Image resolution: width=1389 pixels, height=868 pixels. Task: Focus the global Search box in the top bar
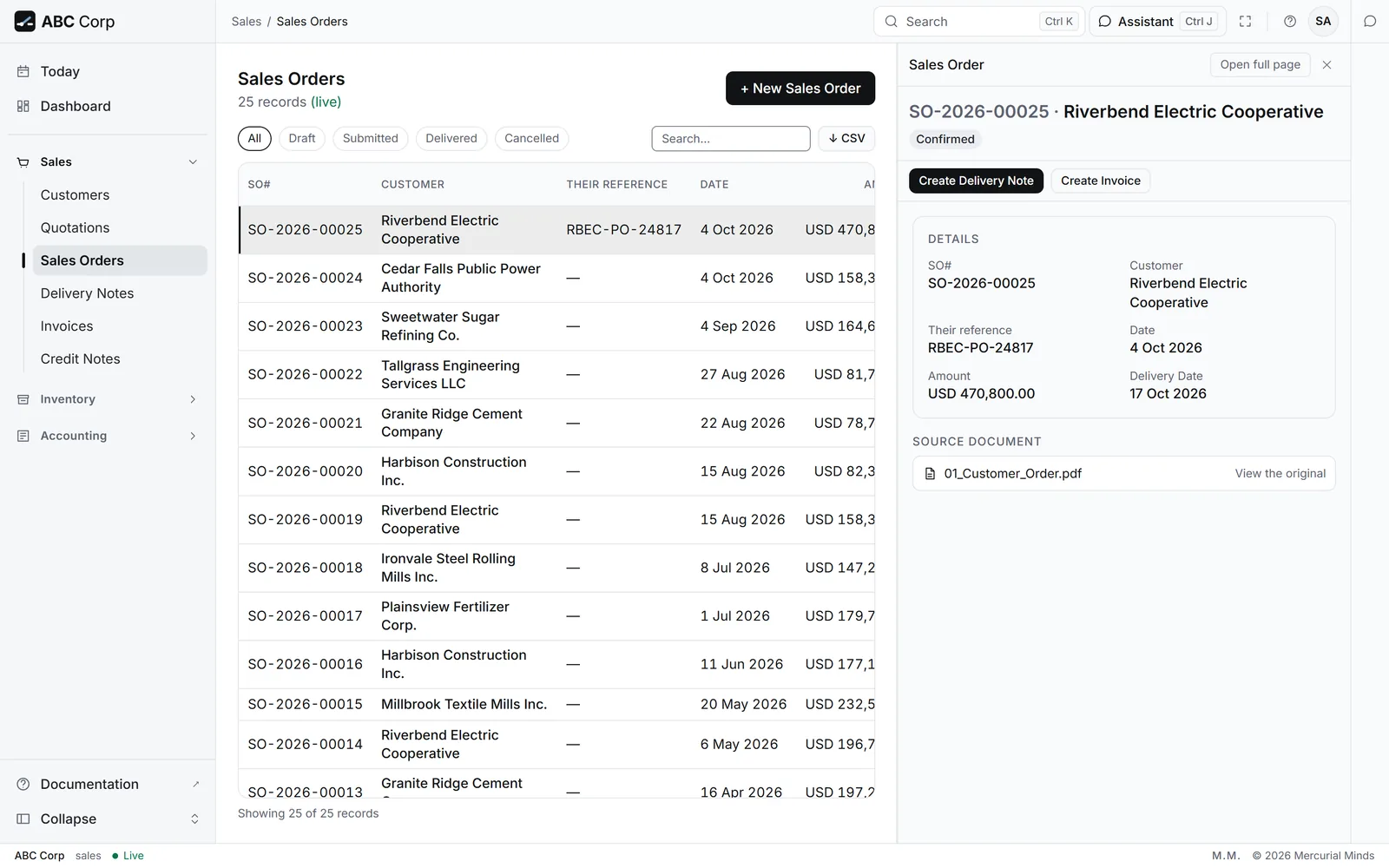pos(979,22)
